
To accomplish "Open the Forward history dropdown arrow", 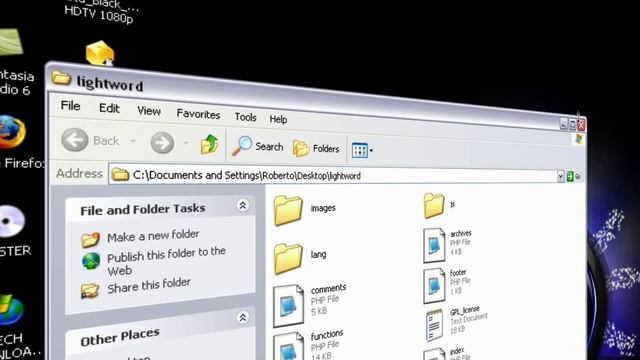I will [x=186, y=143].
